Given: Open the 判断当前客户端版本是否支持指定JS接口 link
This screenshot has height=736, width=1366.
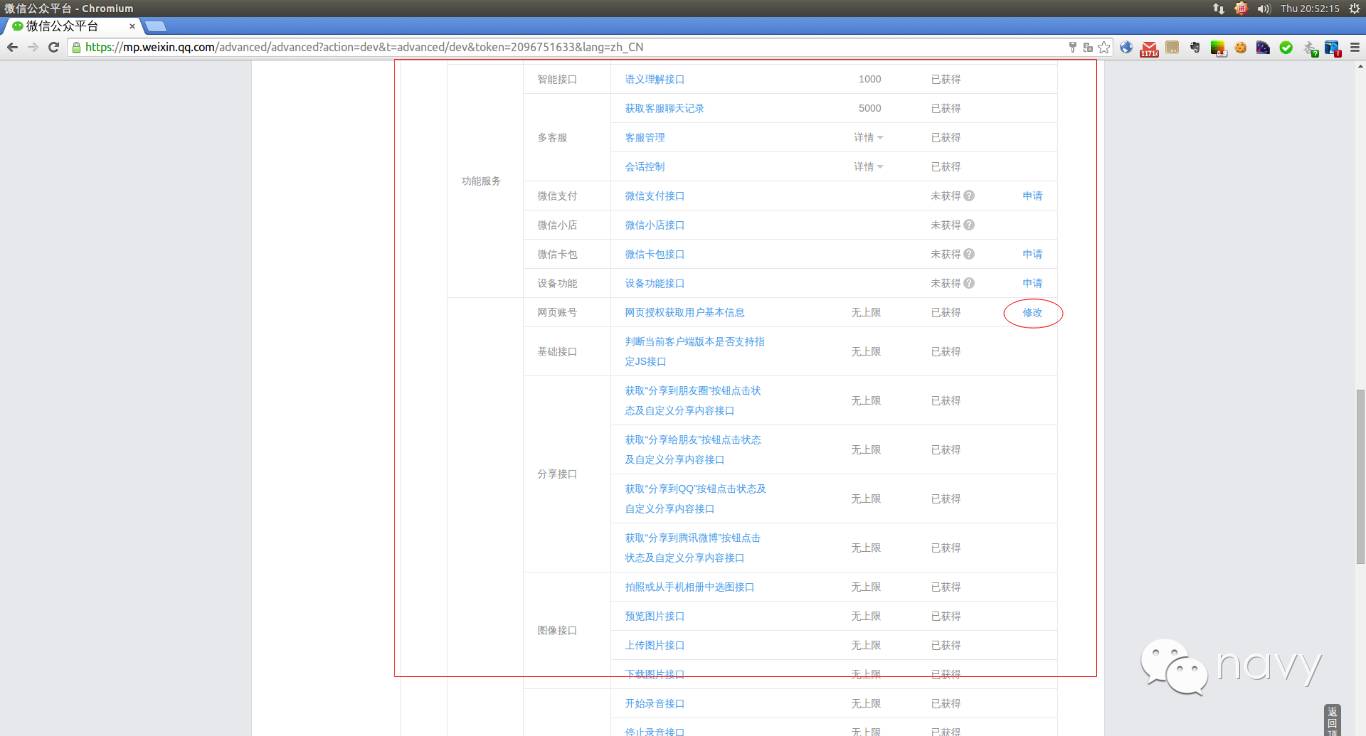Looking at the screenshot, I should [695, 352].
